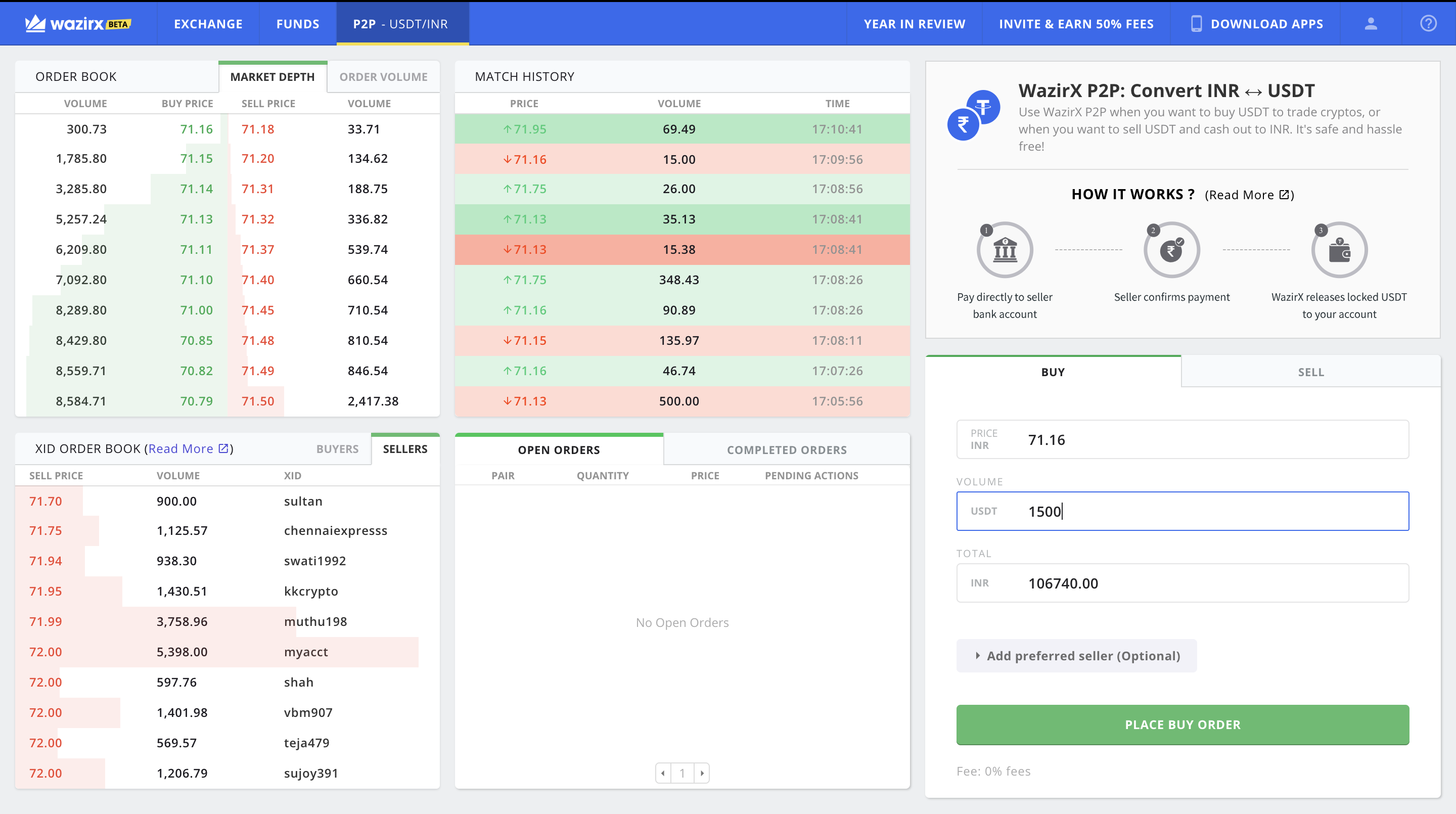The image size is (1456, 814).
Task: Open the Exchange menu
Action: pyautogui.click(x=208, y=24)
